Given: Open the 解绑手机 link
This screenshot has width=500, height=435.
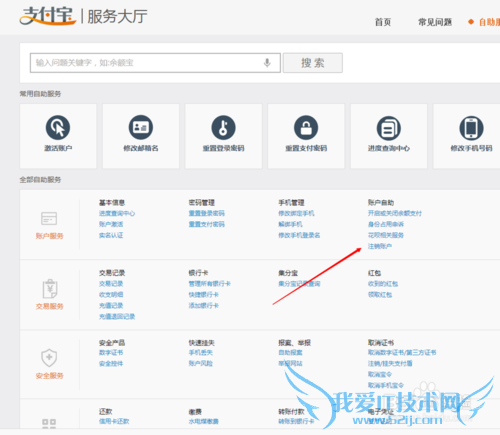Looking at the screenshot, I should pyautogui.click(x=290, y=224).
